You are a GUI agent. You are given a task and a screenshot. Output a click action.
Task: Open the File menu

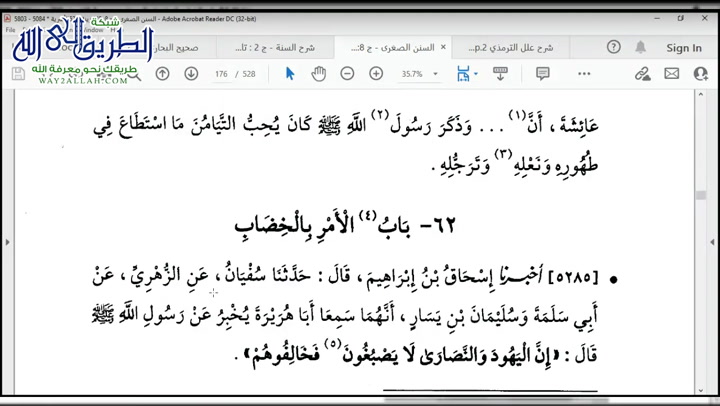[10, 30]
